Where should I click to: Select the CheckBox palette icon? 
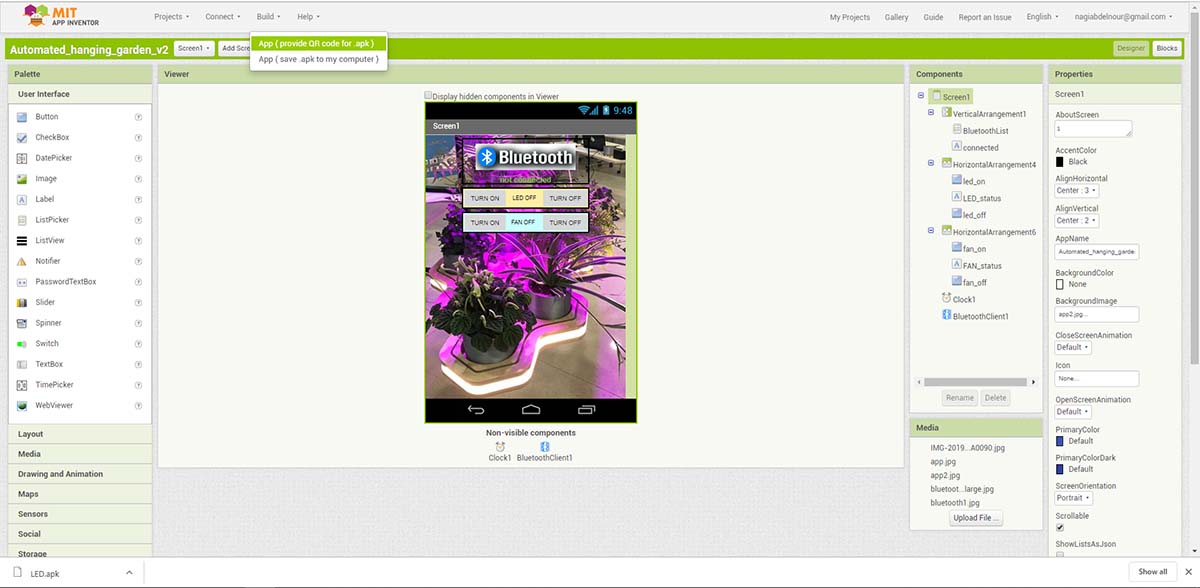coord(23,137)
